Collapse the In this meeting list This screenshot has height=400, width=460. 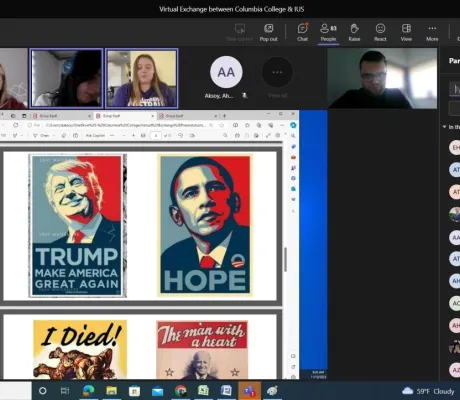445,127
